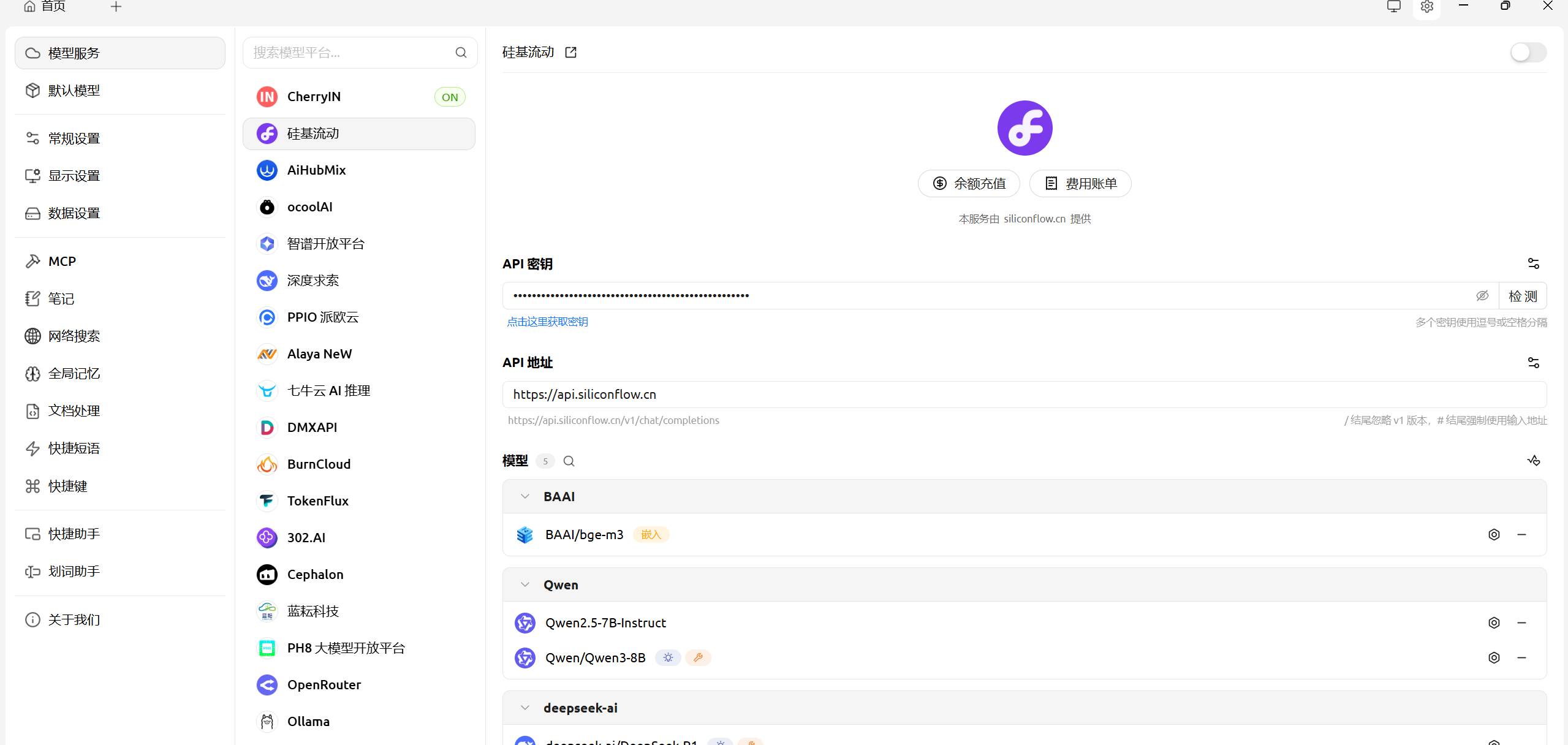
Task: Open API 地址 settings icon
Action: [1533, 363]
